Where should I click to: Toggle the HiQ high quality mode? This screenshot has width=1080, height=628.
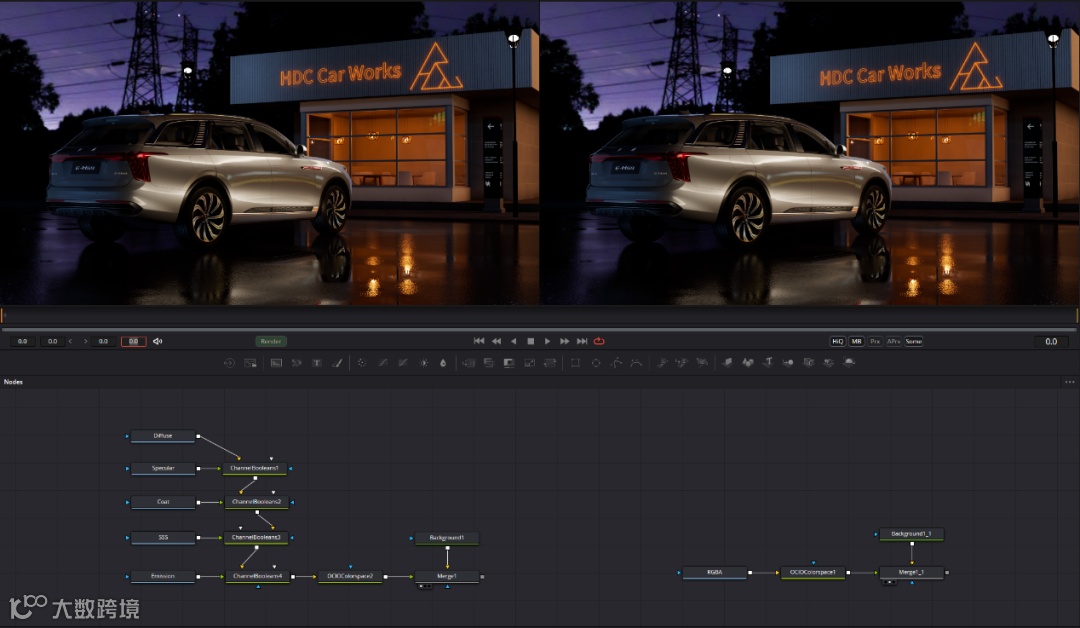838,342
